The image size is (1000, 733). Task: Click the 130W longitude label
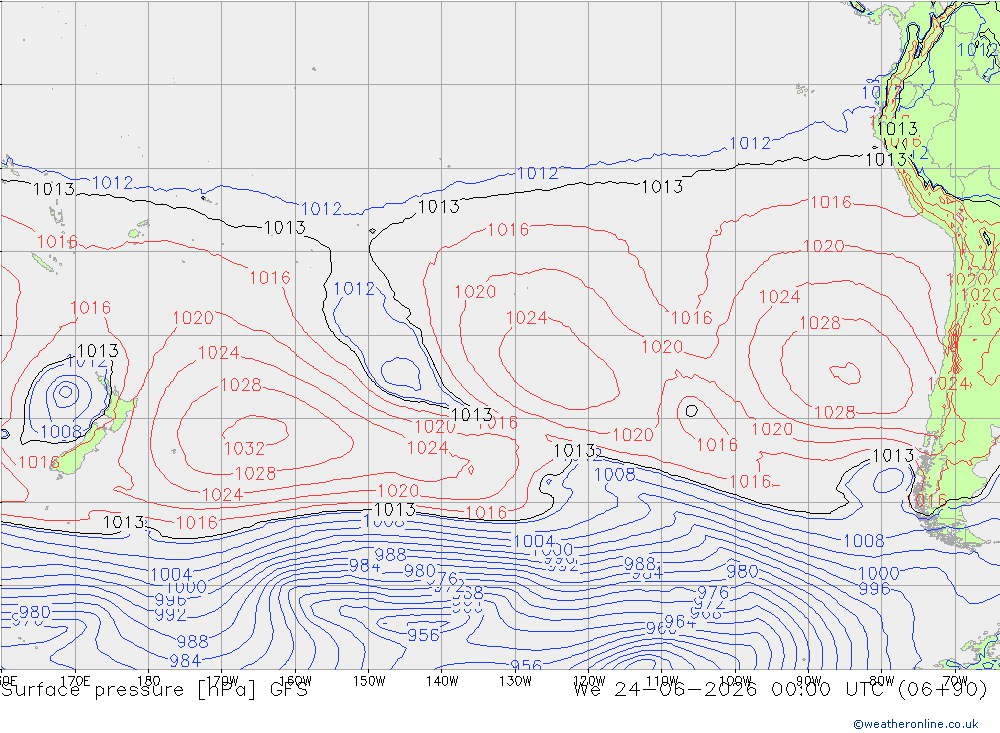515,681
